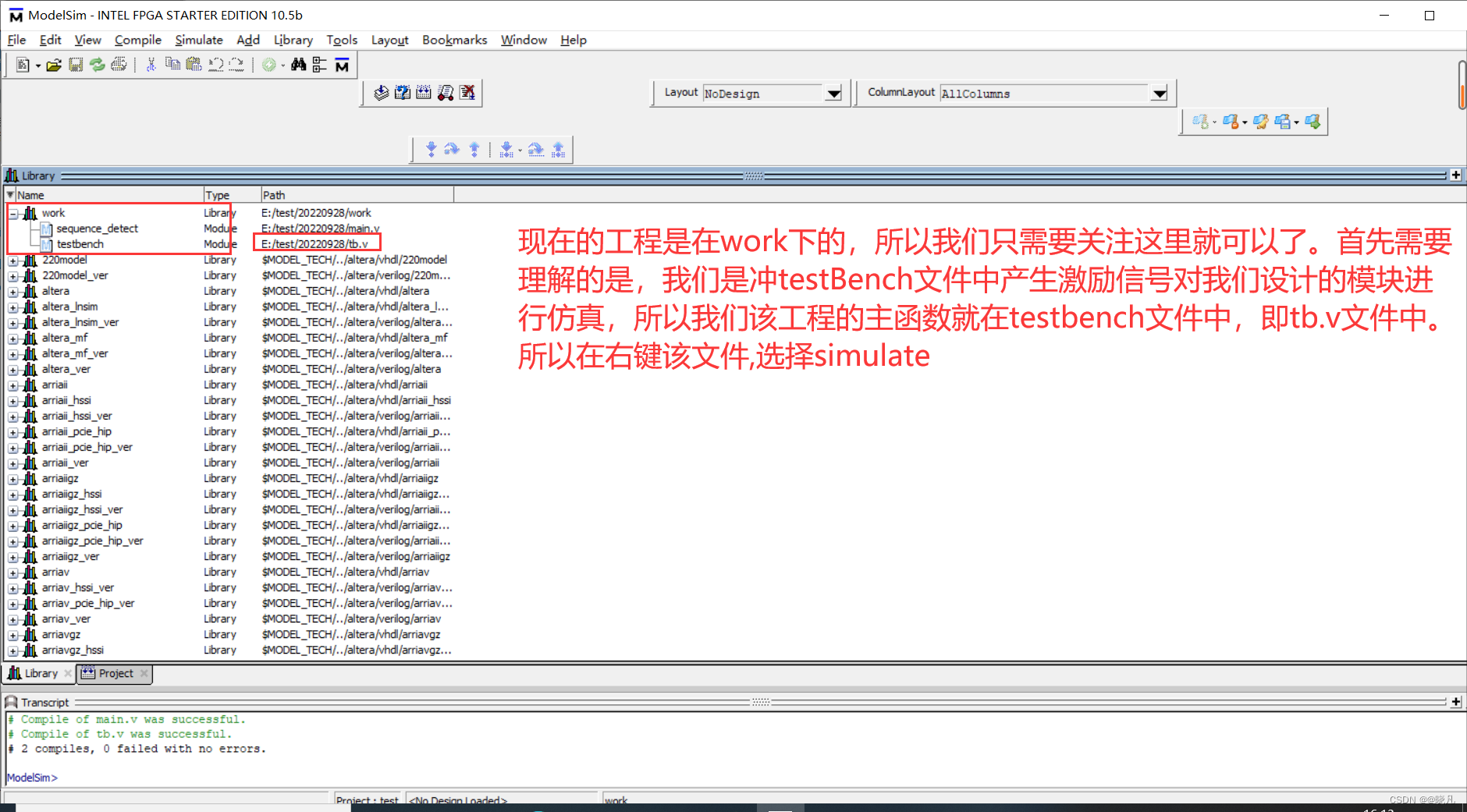Select the sequence_detect module row
Screen dimensions: 1467x812
97,229
